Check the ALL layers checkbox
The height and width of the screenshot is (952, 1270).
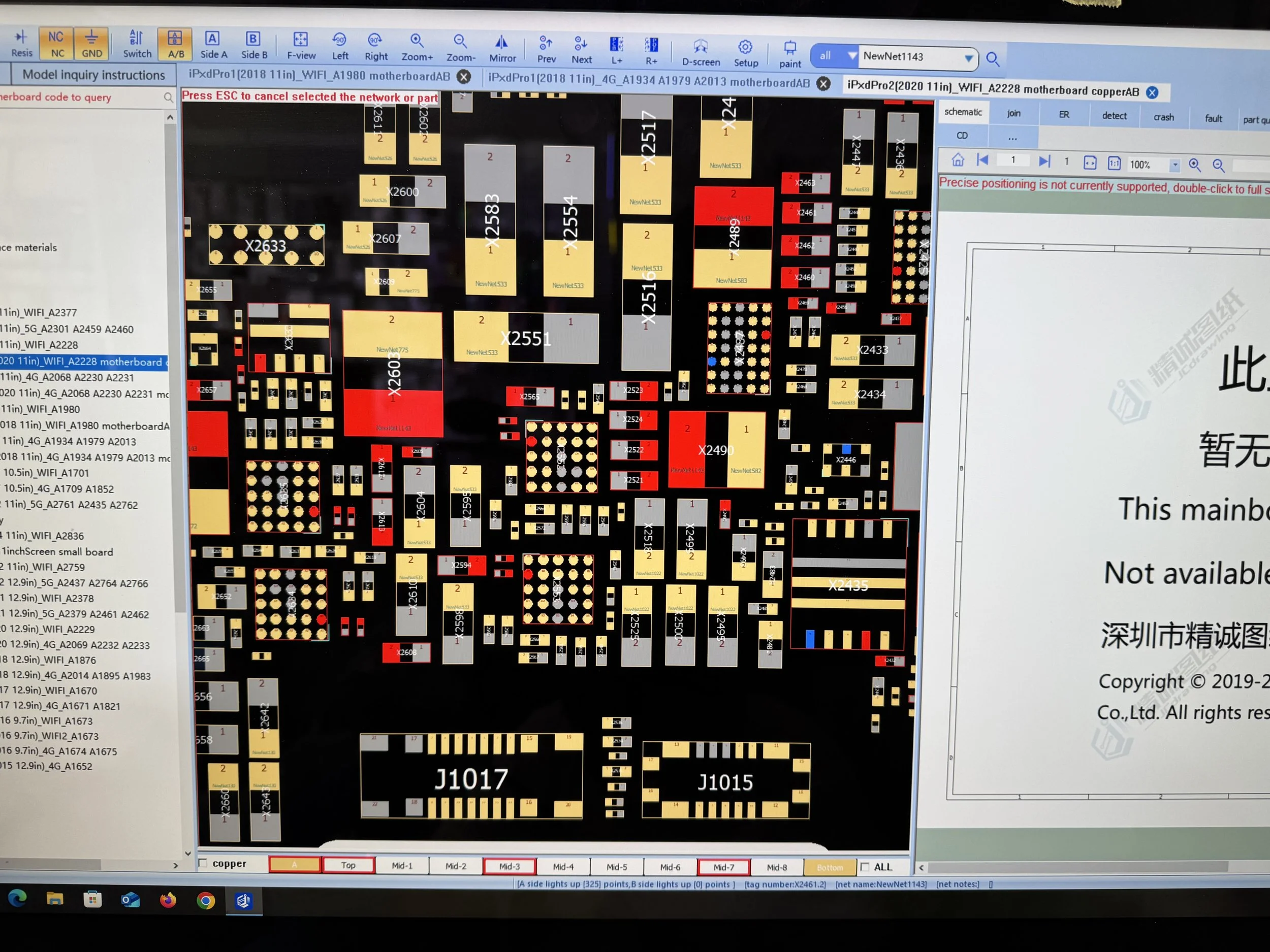(865, 867)
